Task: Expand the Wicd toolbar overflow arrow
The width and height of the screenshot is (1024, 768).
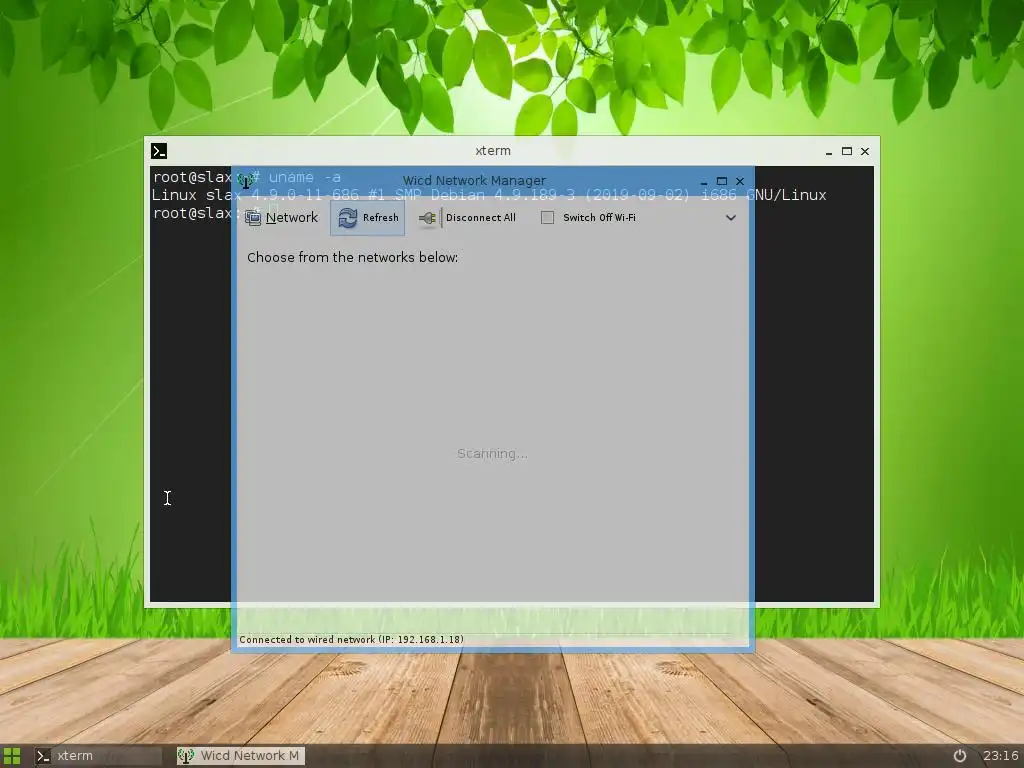Action: pyautogui.click(x=731, y=217)
